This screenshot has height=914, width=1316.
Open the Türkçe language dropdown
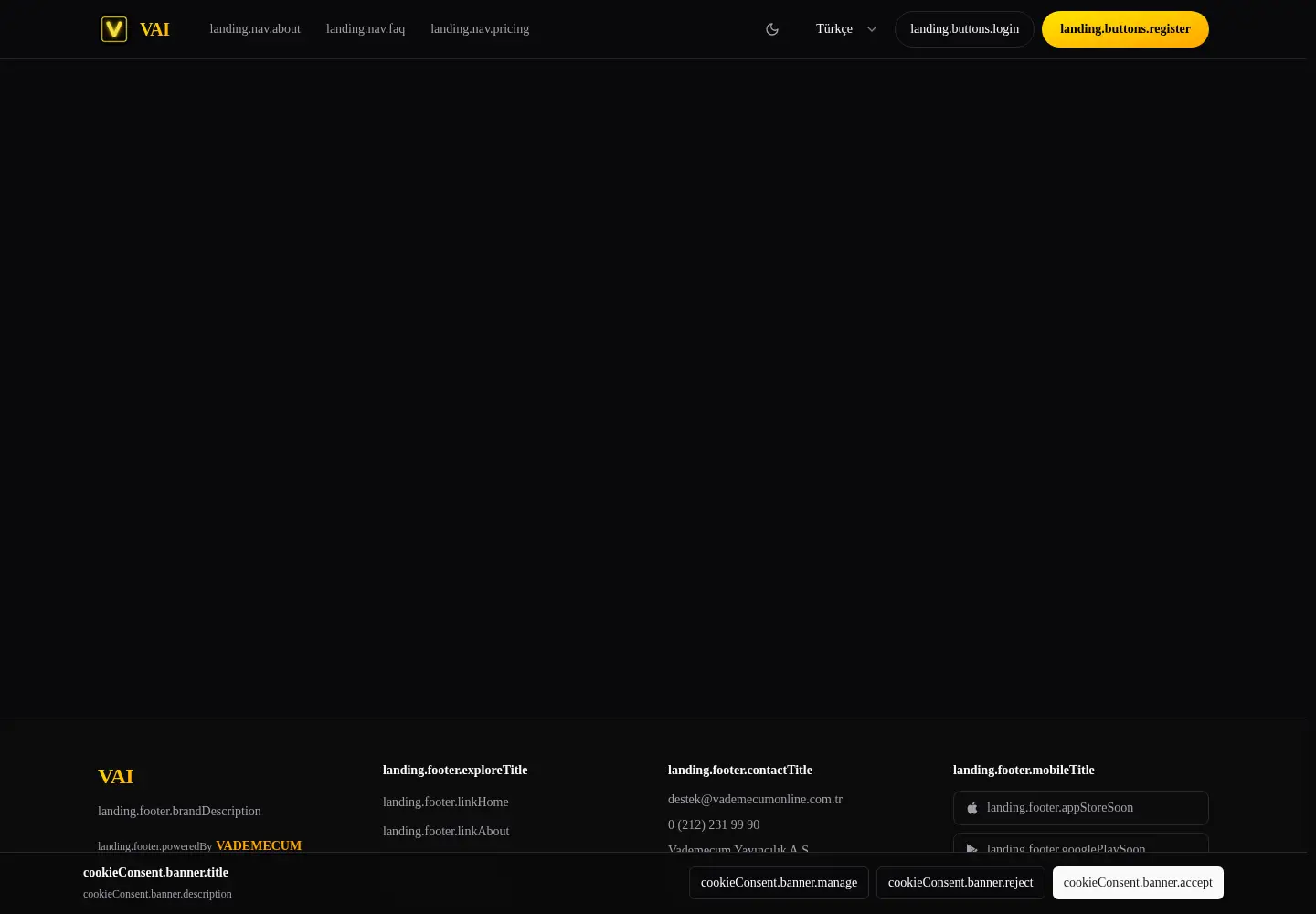click(846, 29)
